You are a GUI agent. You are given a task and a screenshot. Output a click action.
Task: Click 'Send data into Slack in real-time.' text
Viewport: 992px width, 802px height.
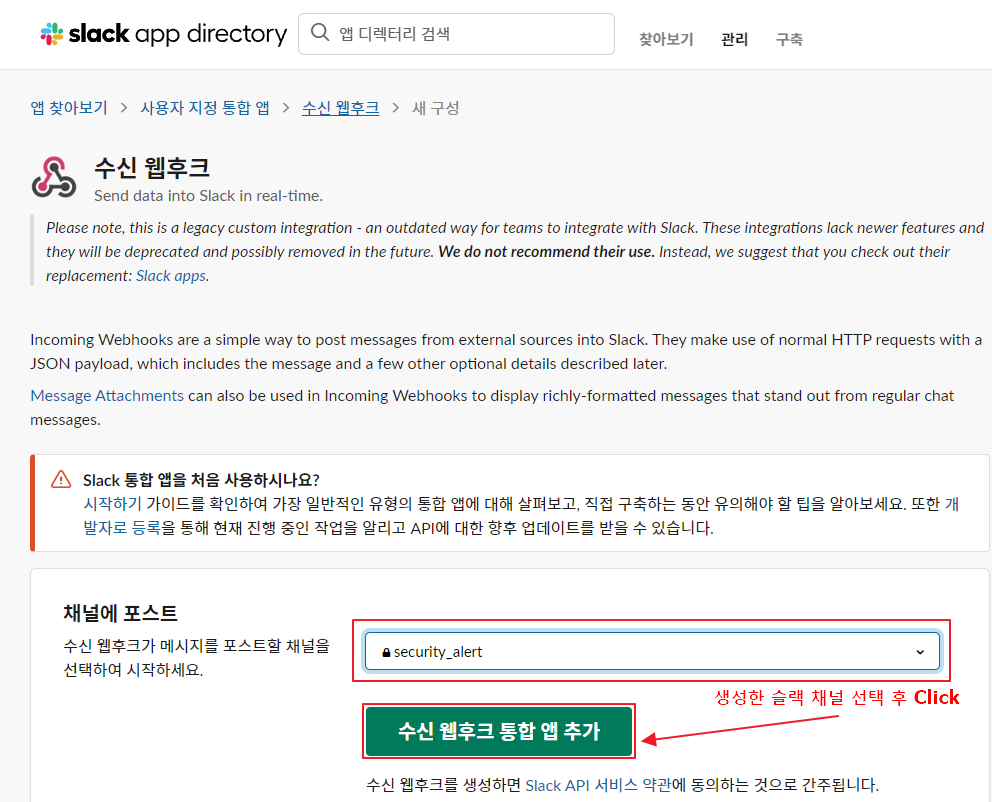(208, 196)
